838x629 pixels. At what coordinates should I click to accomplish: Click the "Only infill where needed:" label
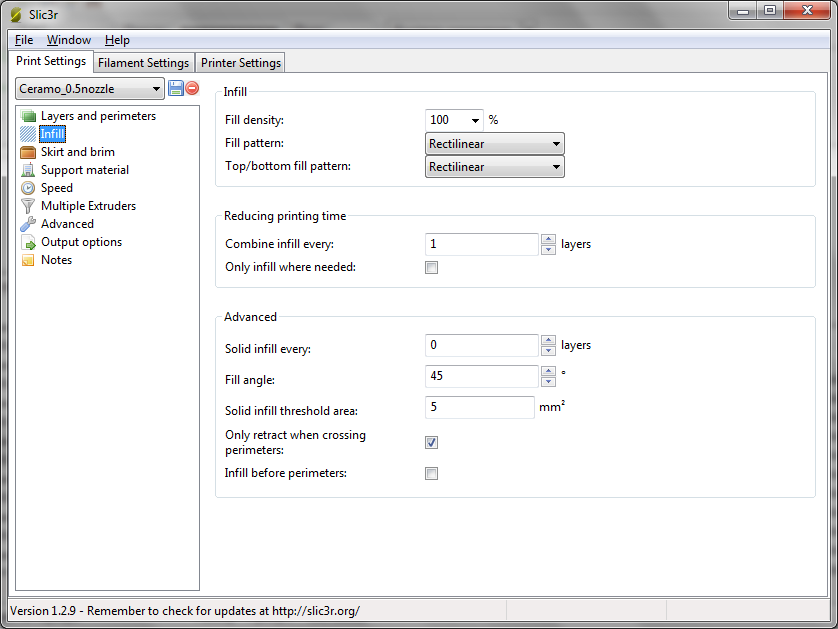(290, 267)
